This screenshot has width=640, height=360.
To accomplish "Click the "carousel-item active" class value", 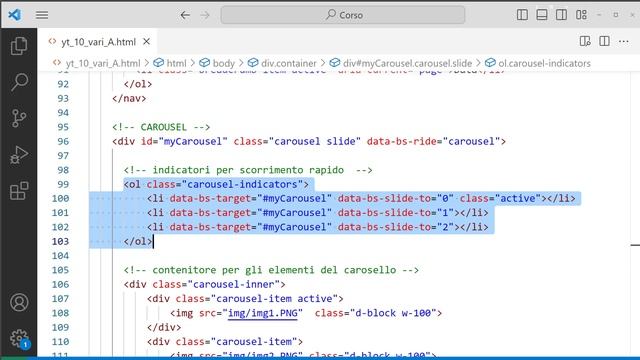I will (274, 298).
